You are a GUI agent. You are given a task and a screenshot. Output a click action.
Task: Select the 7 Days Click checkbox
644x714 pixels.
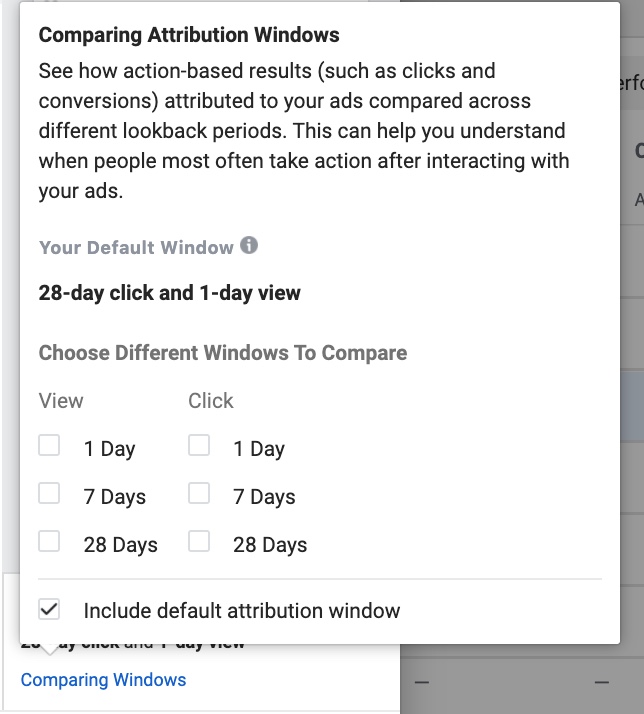199,493
